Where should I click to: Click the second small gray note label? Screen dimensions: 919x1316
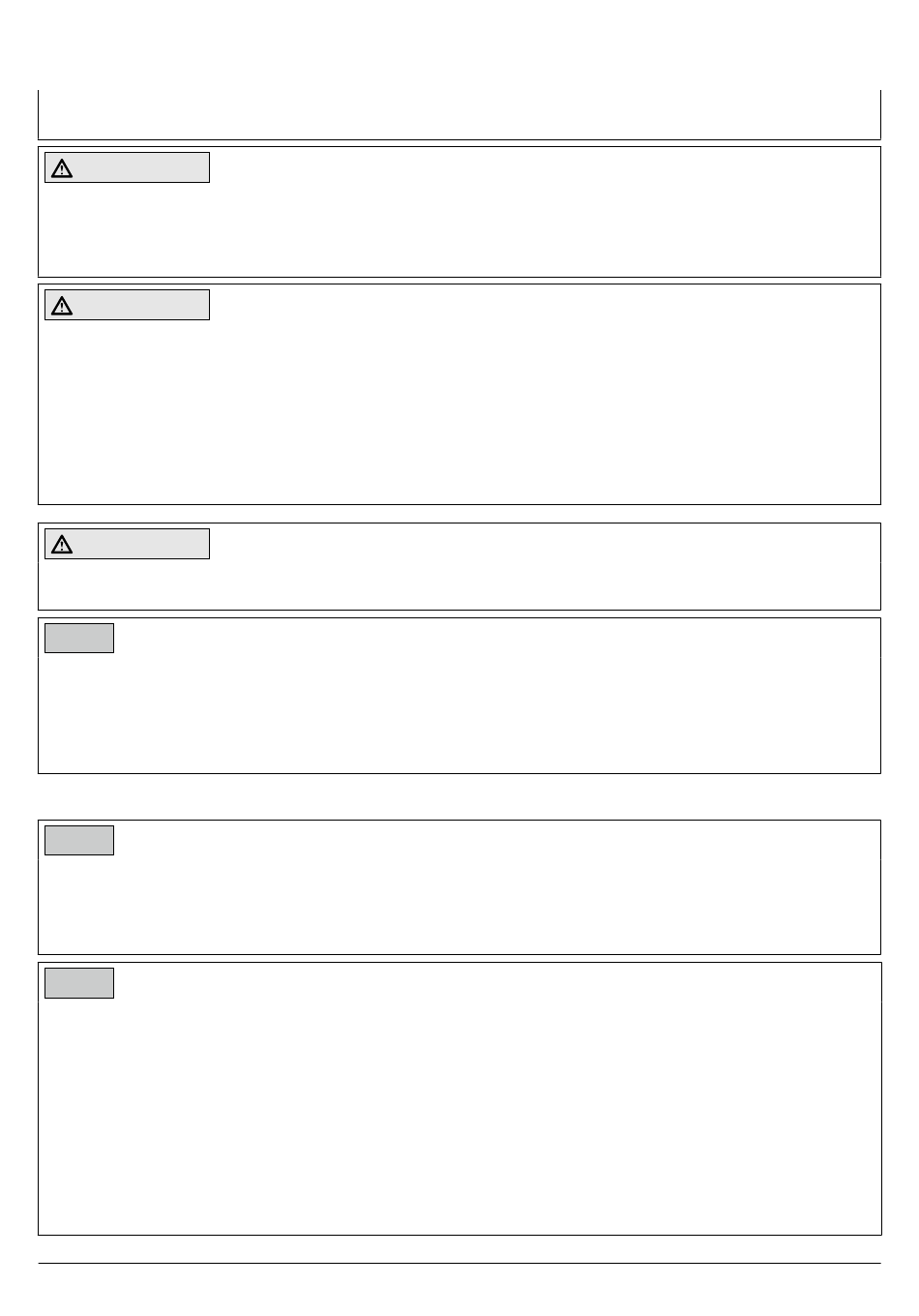(x=79, y=841)
